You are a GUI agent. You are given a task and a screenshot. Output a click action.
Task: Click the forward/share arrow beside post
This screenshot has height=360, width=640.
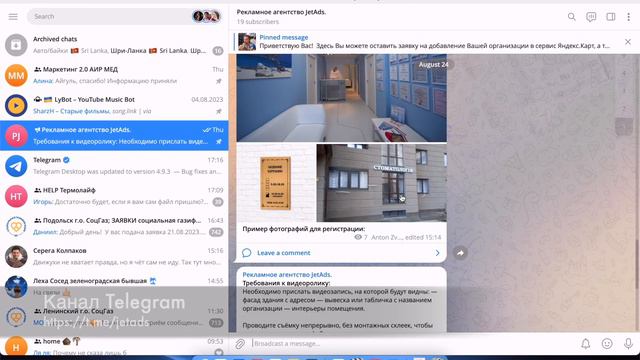click(460, 253)
